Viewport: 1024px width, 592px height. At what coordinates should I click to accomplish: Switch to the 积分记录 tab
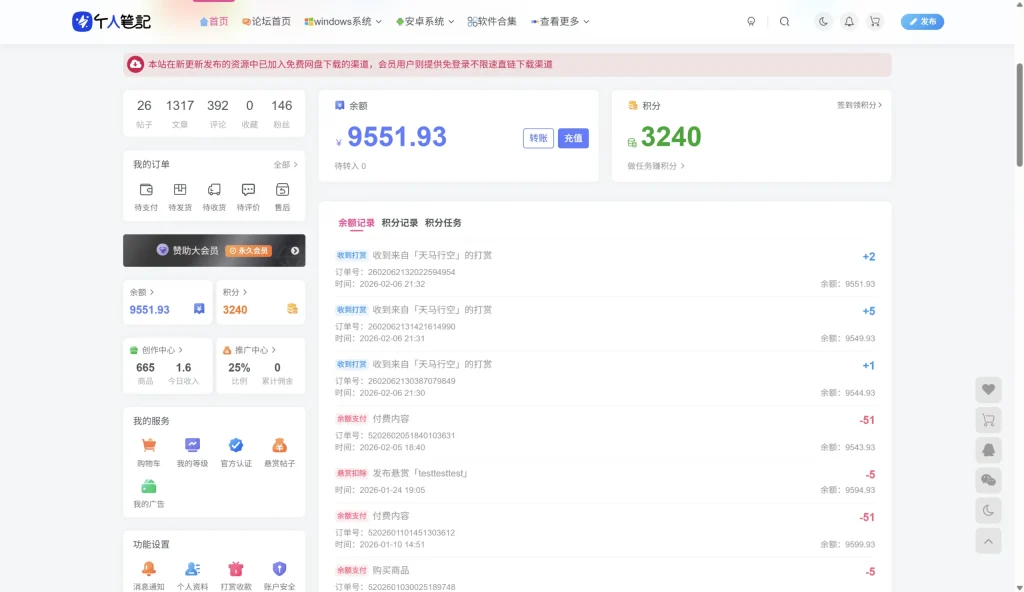(x=400, y=223)
